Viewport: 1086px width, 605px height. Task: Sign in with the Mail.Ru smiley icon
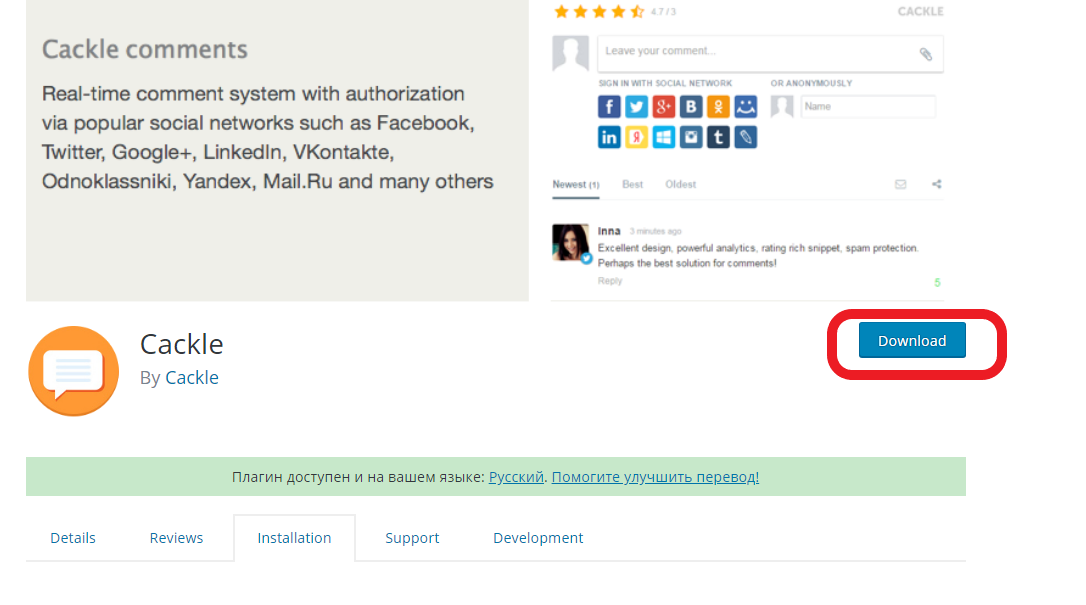pos(746,107)
